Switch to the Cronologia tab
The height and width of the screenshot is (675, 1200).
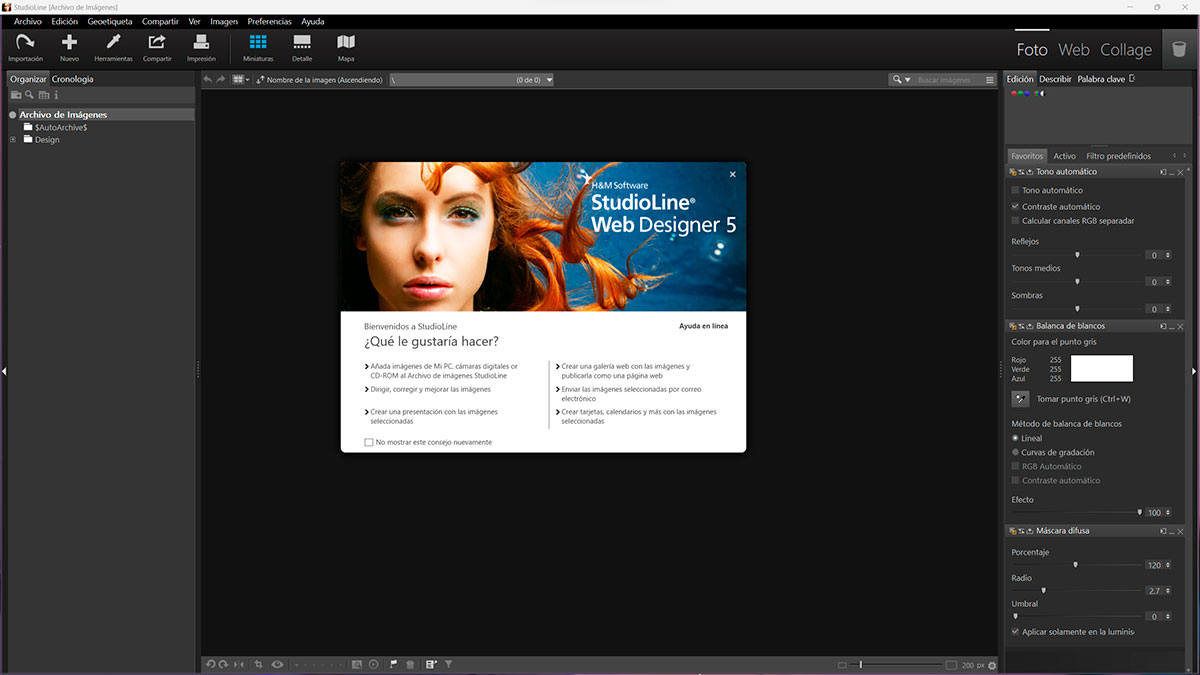(73, 79)
